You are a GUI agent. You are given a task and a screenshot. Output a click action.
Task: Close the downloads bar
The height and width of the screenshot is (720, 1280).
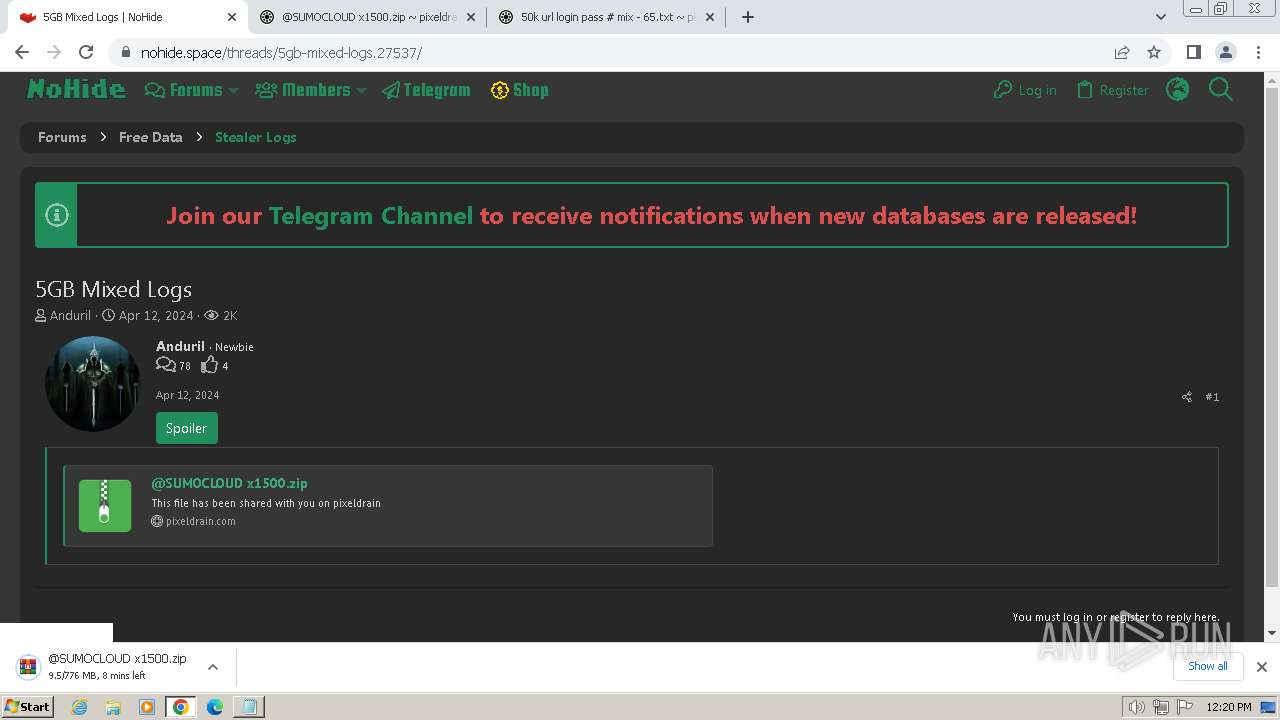pos(1261,667)
